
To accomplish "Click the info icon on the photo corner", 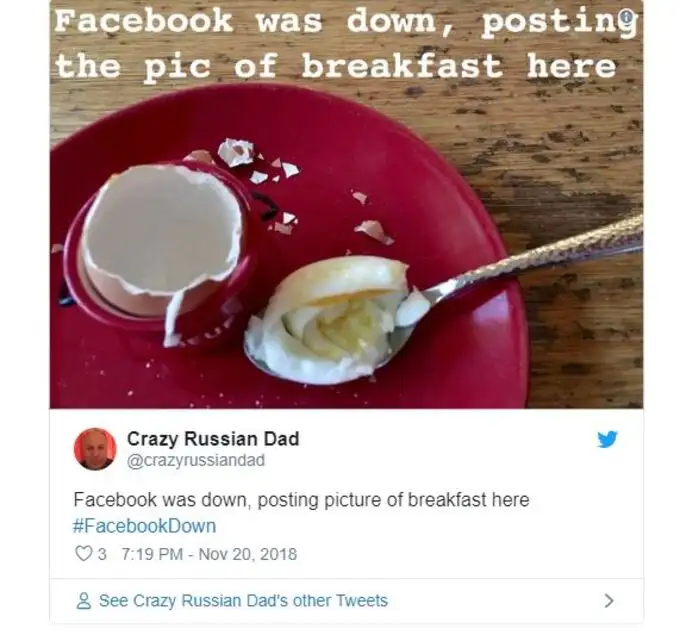I will (x=626, y=18).
